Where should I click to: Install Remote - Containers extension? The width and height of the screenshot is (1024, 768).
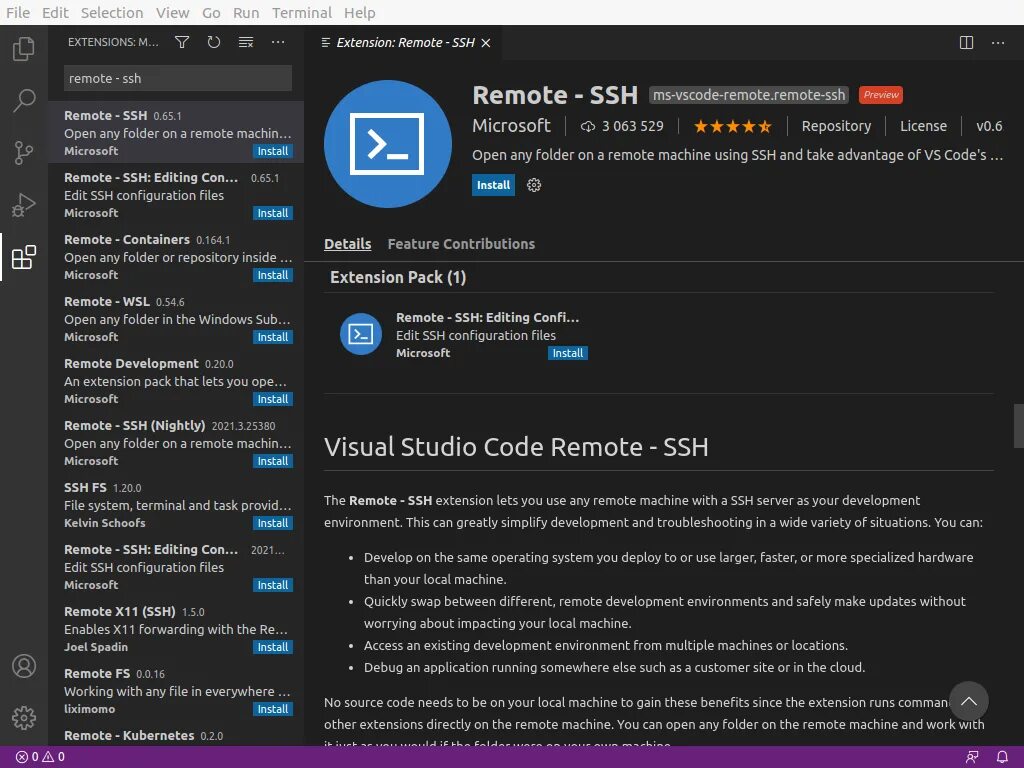pyautogui.click(x=273, y=275)
